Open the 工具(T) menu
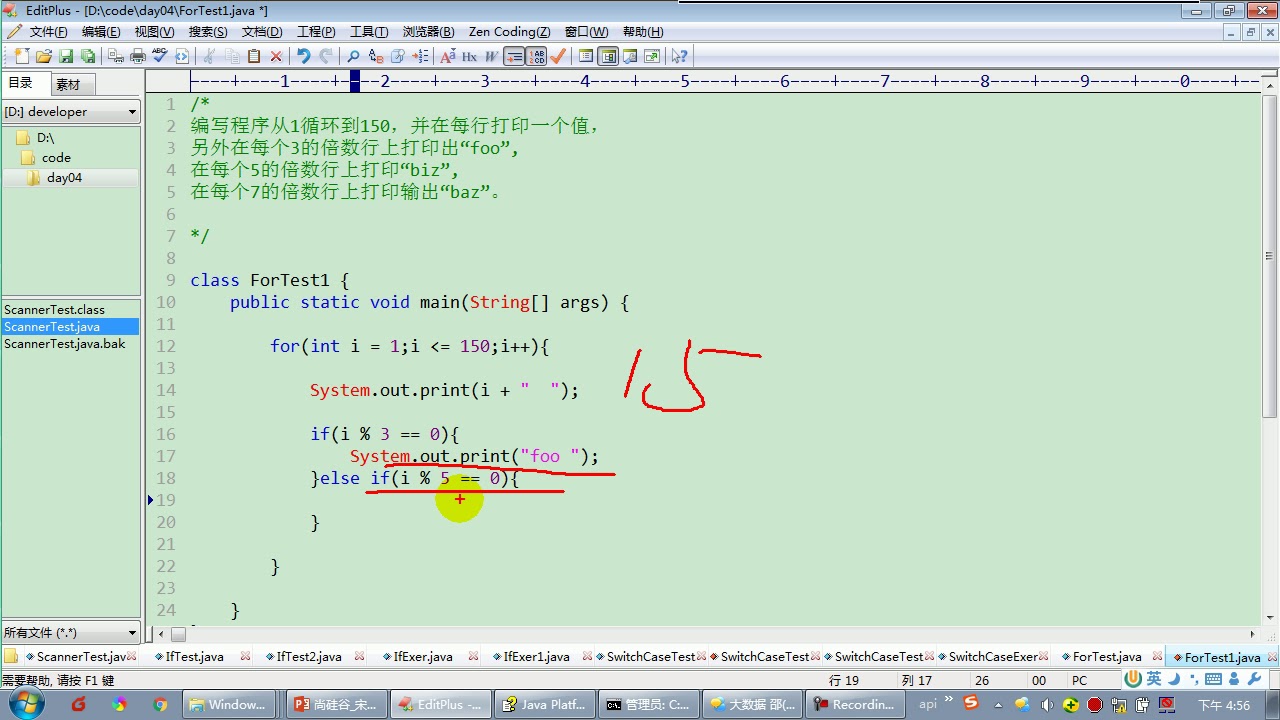 point(369,32)
